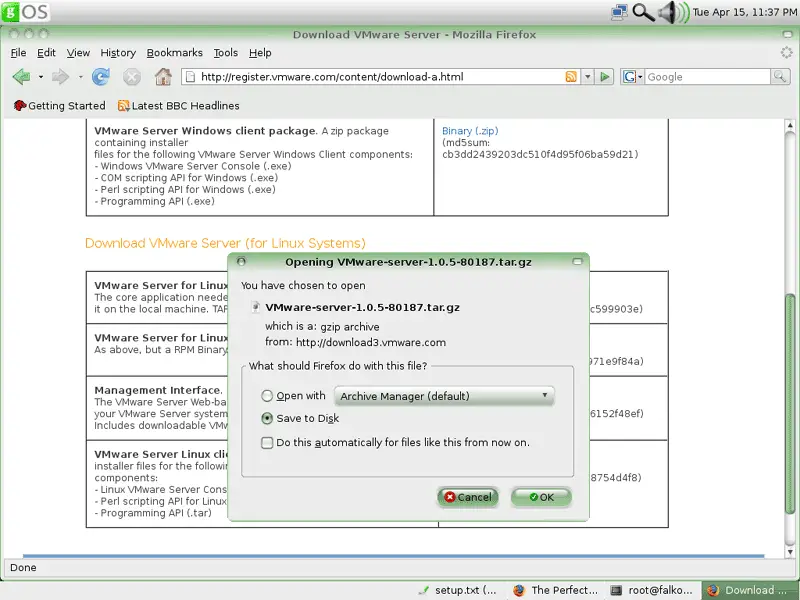Click the vertical scrollbar thumb
This screenshot has height=600, width=800.
coord(790,403)
